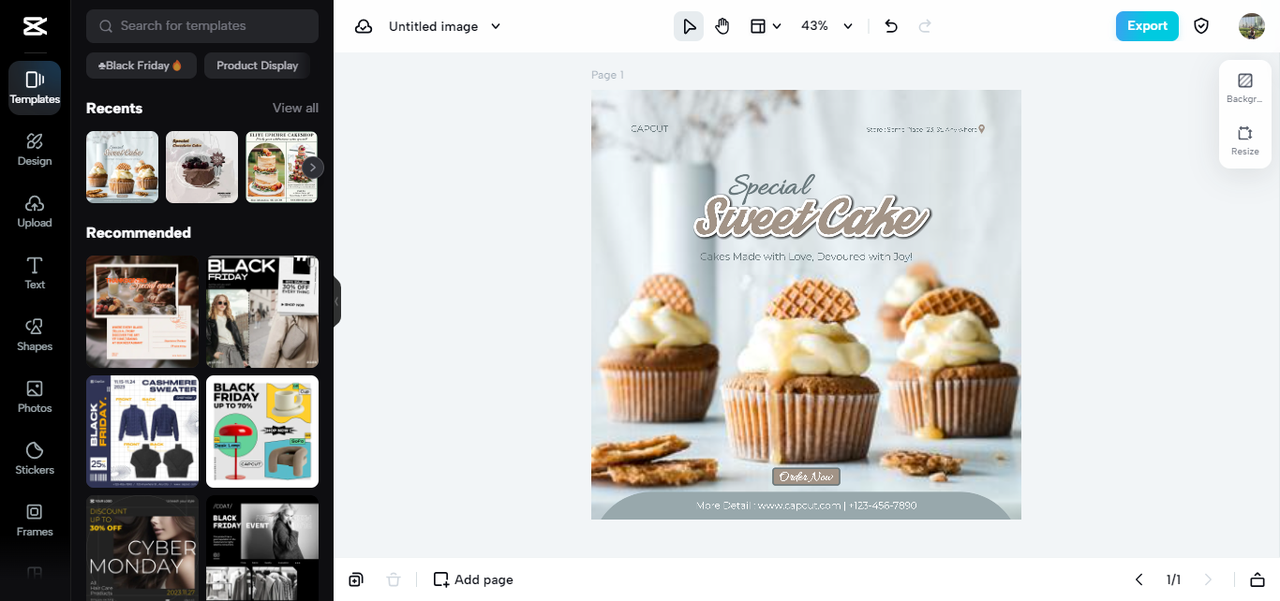Click the Add page button
This screenshot has width=1280, height=601.
473,580
